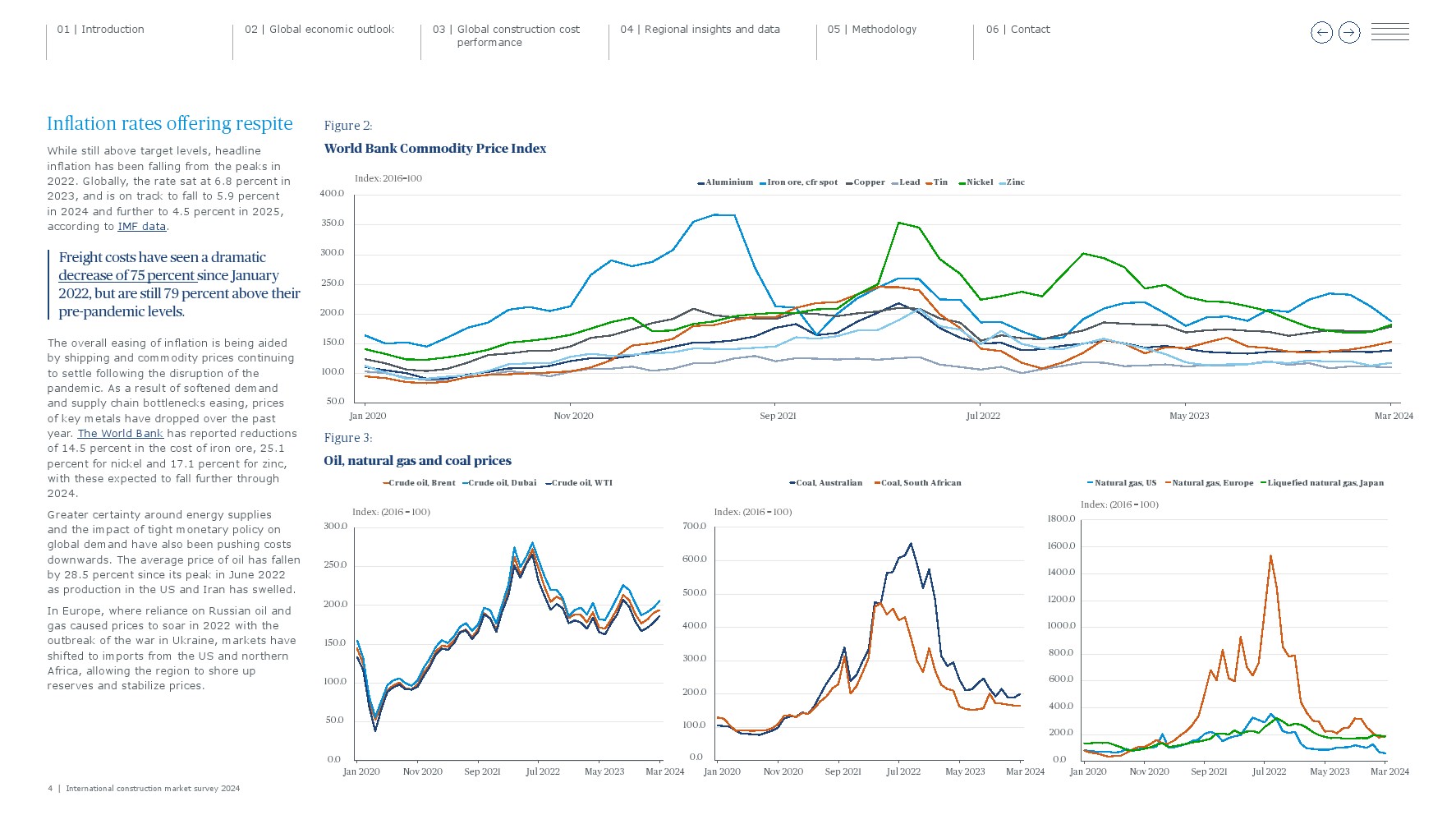Viewport: 1456px width, 815px height.
Task: Click Iron ore, cfr spot legend entry
Action: point(801,182)
